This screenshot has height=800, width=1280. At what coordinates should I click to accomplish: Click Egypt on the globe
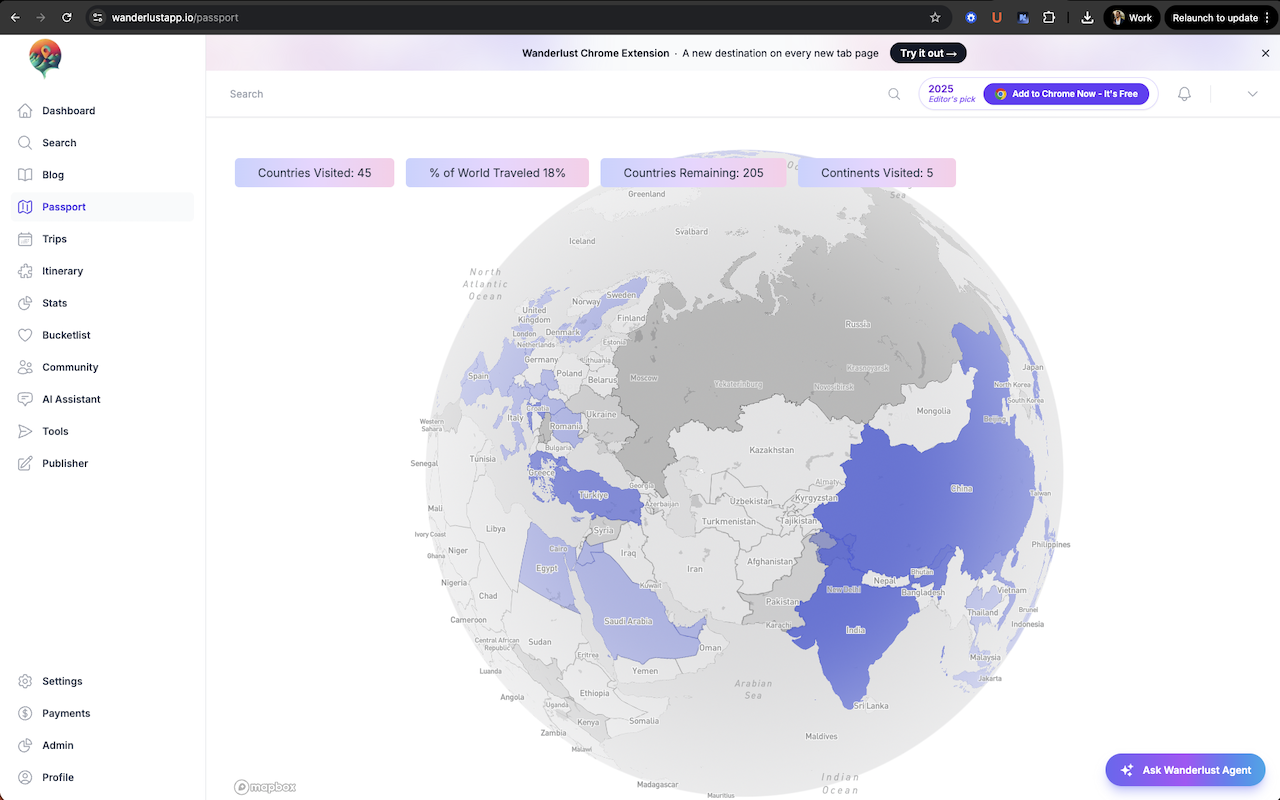547,568
